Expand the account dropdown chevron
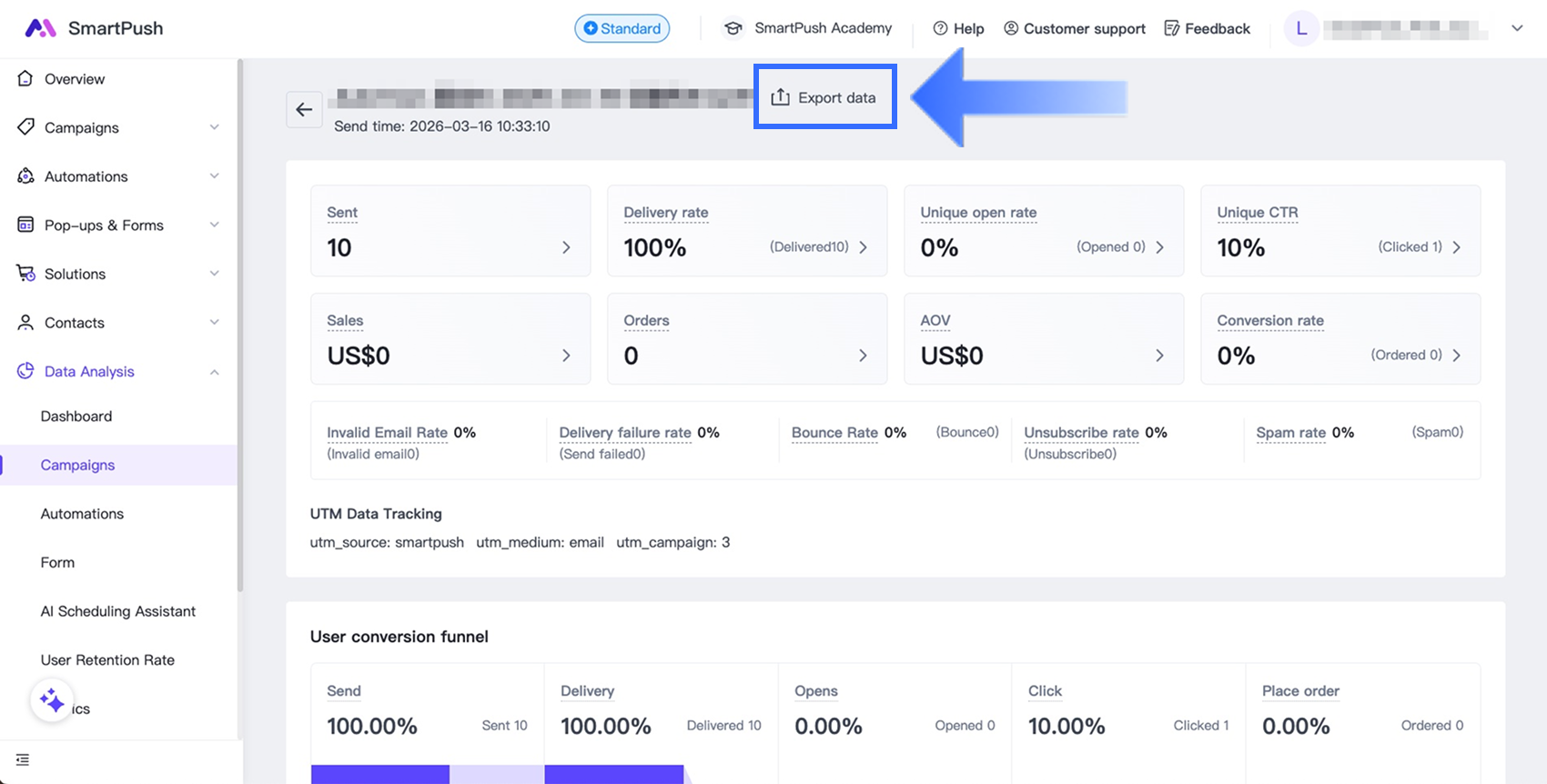 tap(1517, 28)
